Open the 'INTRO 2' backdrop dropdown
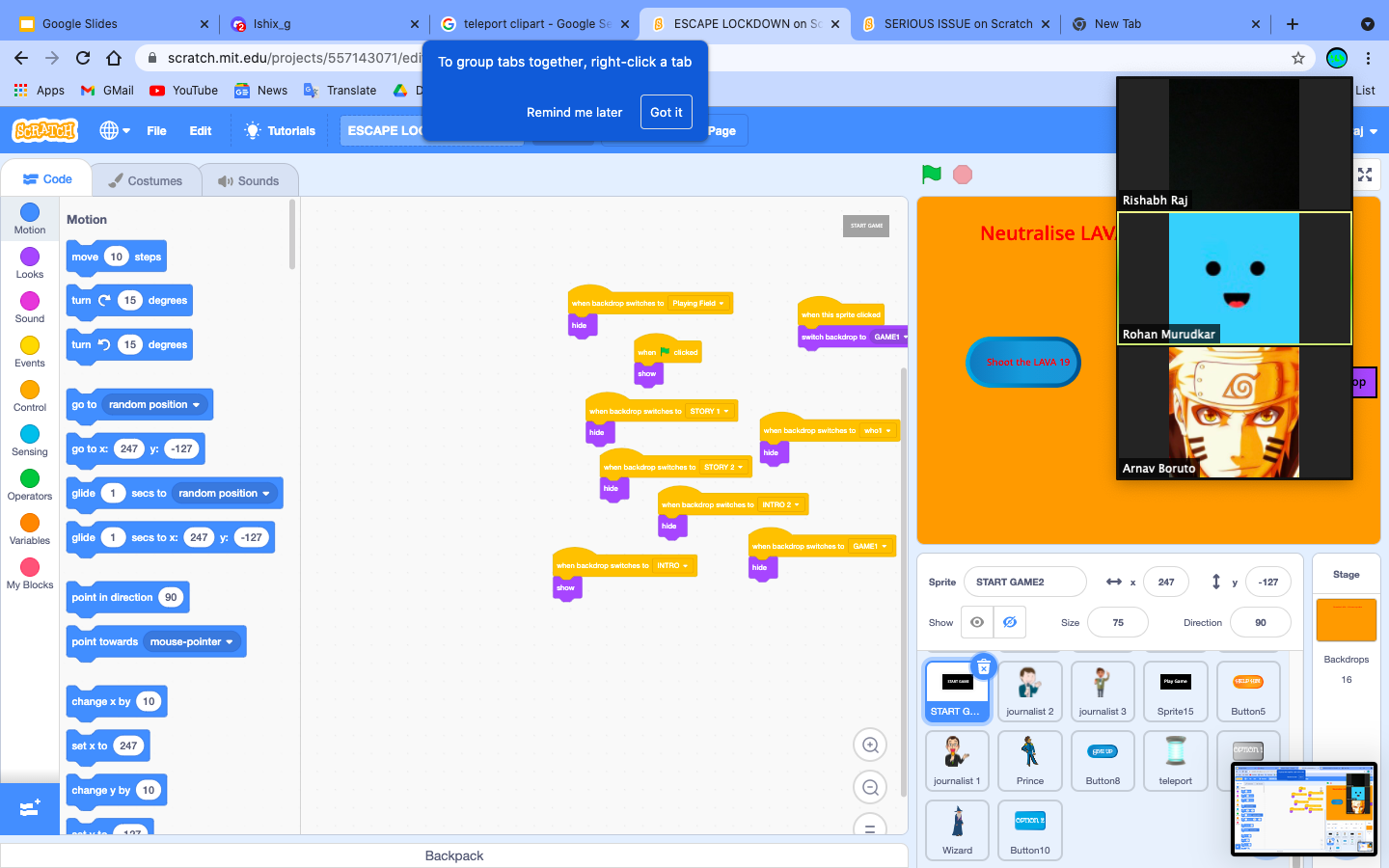 click(781, 504)
